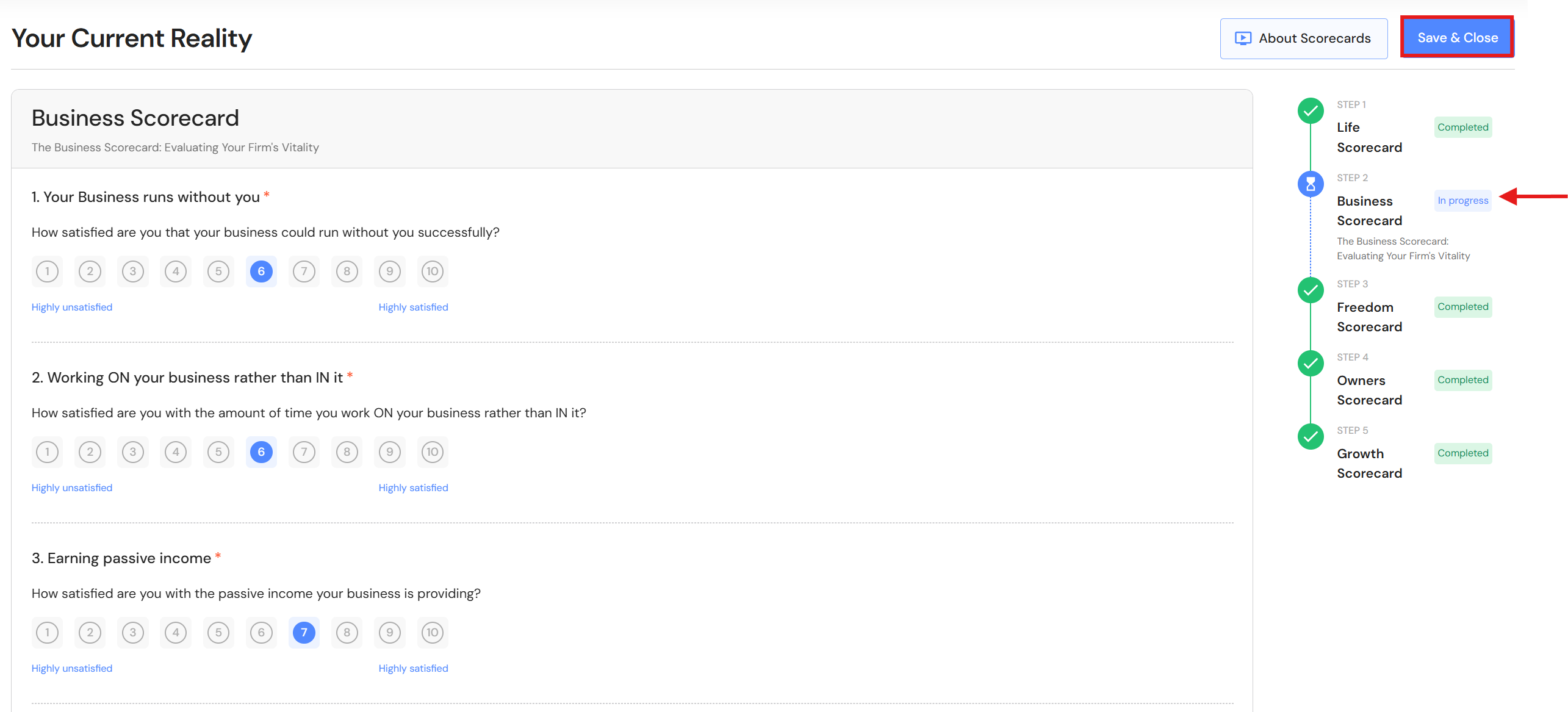Click the In progress status badge

(x=1462, y=201)
